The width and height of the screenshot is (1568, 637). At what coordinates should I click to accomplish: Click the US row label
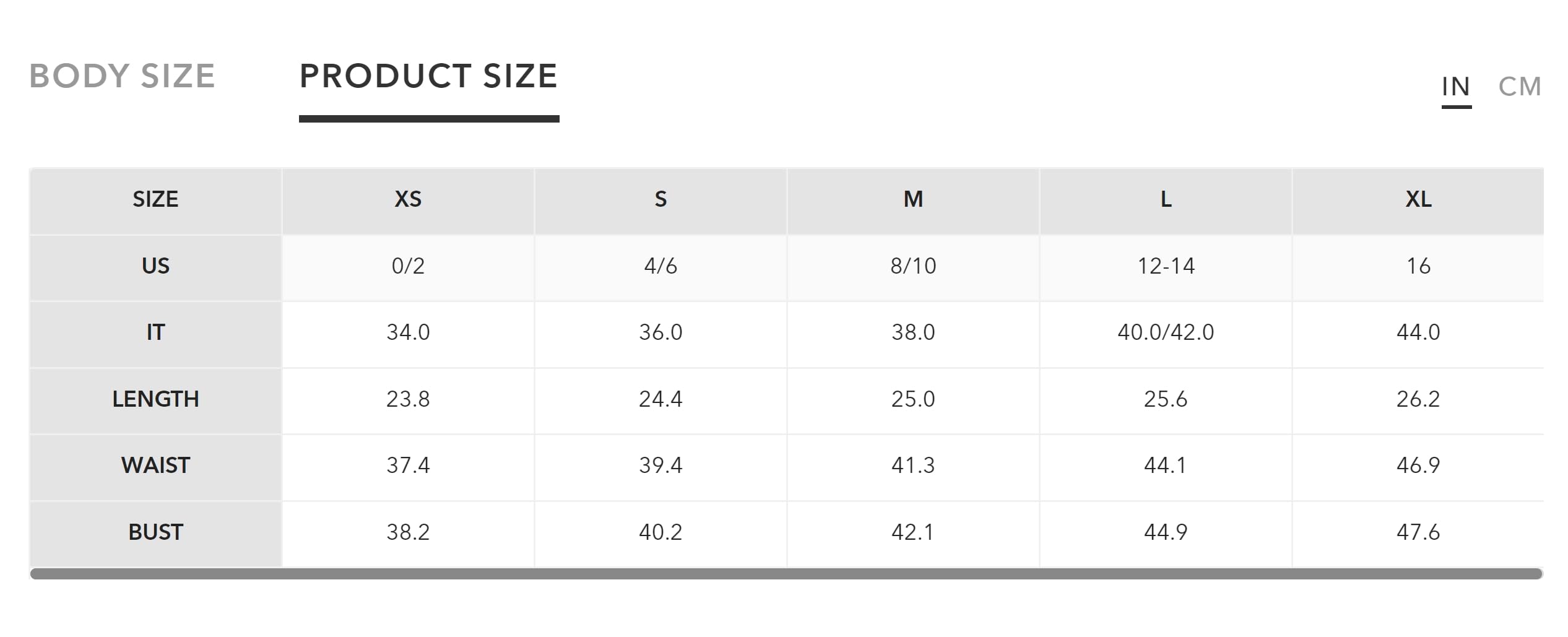point(155,266)
